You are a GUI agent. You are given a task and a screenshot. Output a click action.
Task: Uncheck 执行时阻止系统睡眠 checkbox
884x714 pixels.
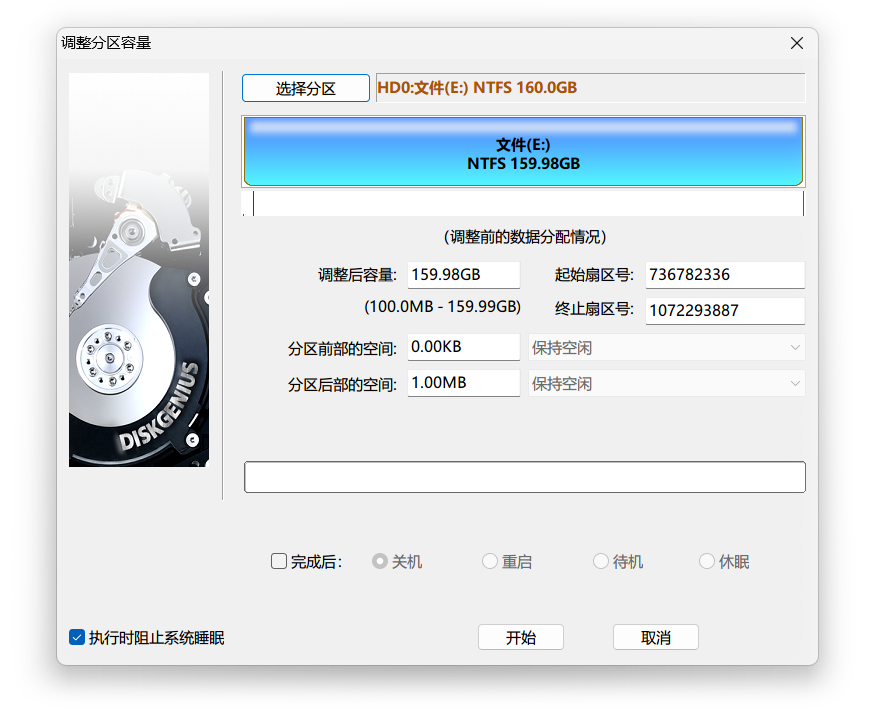pyautogui.click(x=77, y=638)
